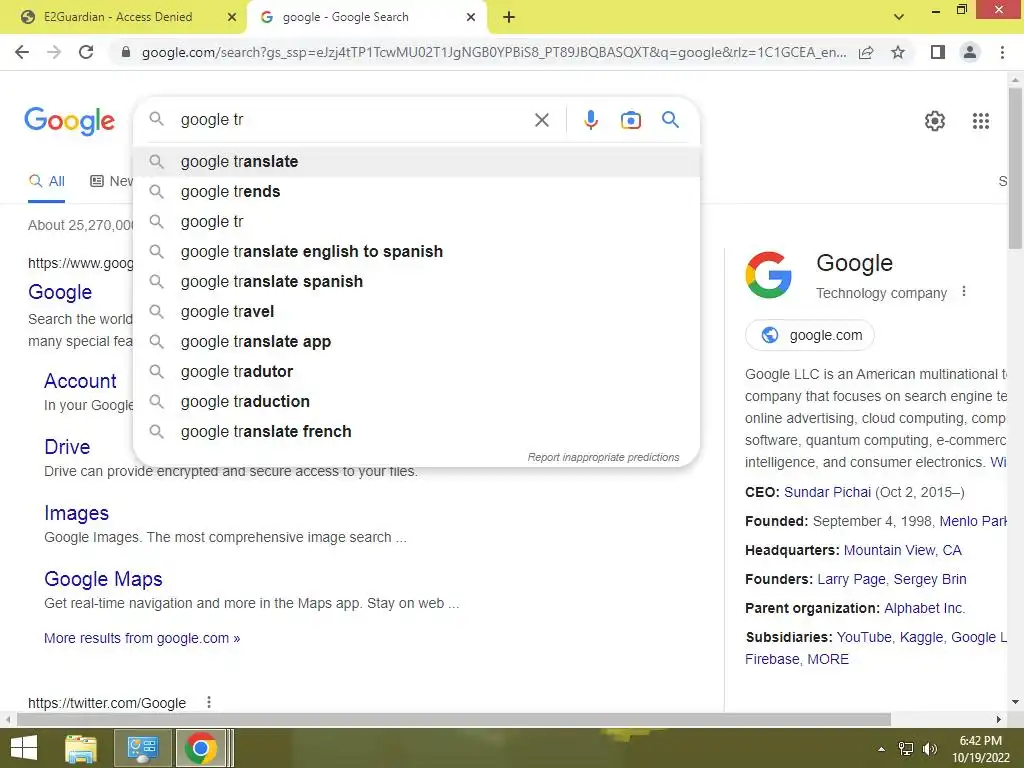Open the Mountain View, CA link
The width and height of the screenshot is (1024, 768).
click(903, 550)
